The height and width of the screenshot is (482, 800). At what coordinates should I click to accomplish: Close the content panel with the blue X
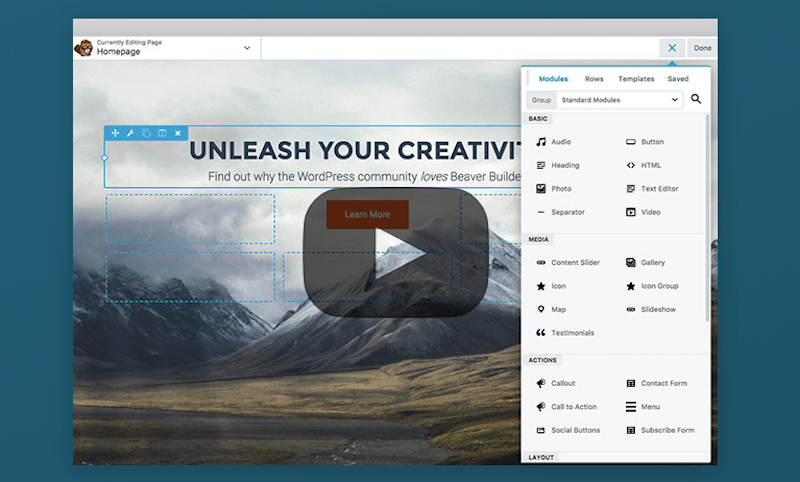673,48
